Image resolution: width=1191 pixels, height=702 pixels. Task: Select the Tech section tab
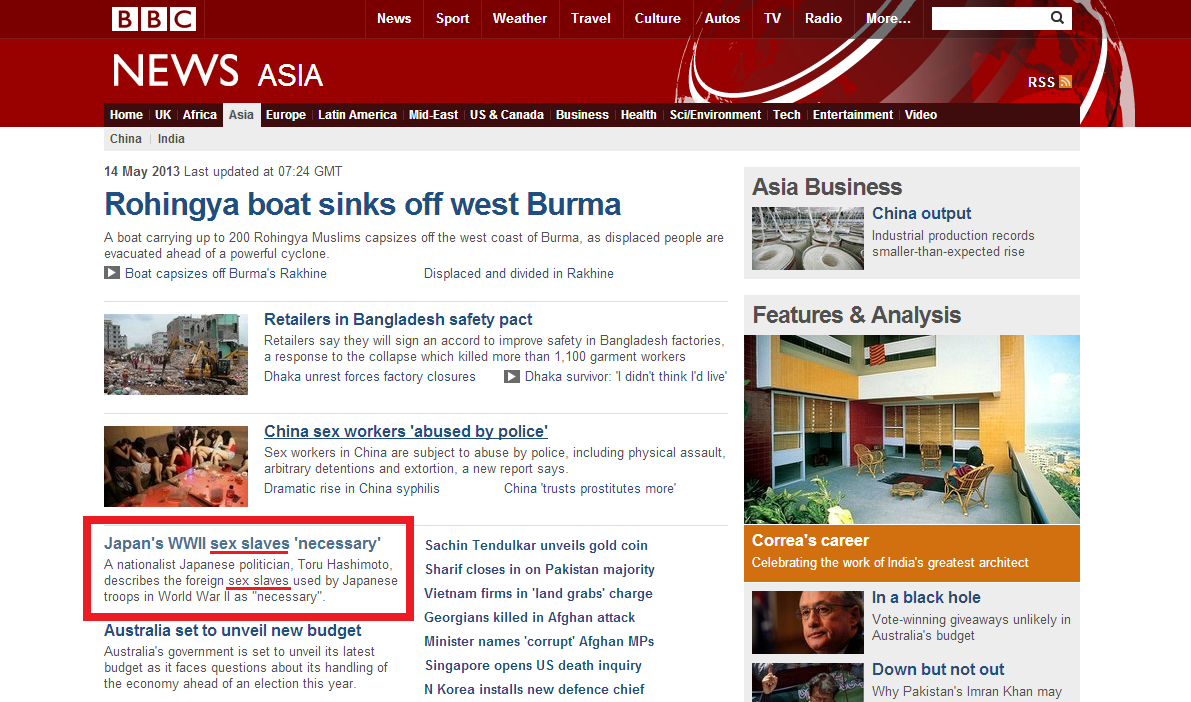pyautogui.click(x=786, y=115)
